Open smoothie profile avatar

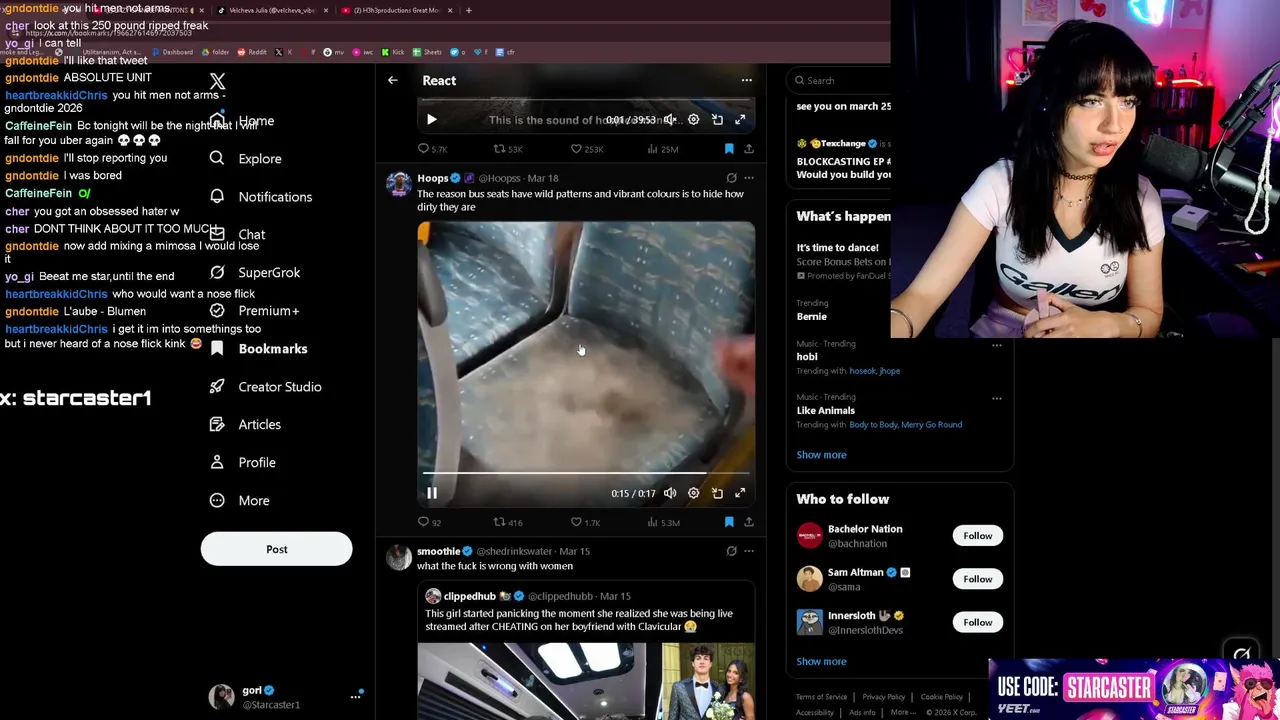pyautogui.click(x=399, y=558)
